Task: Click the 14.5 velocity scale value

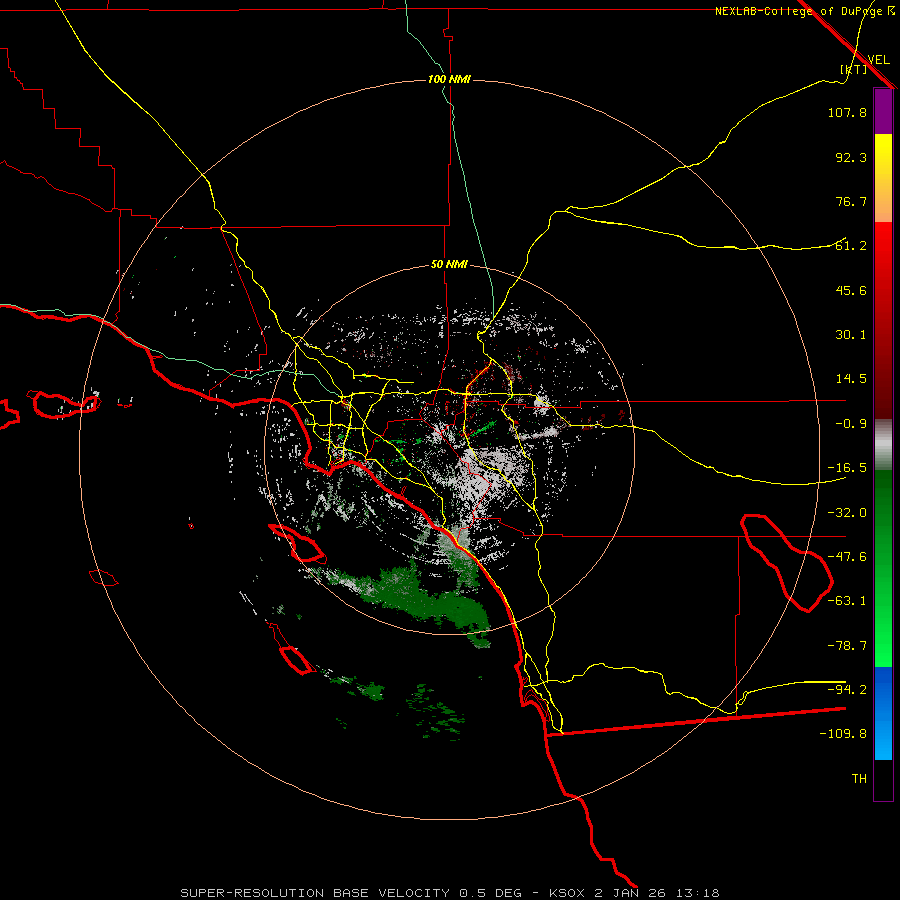Action: (x=851, y=379)
